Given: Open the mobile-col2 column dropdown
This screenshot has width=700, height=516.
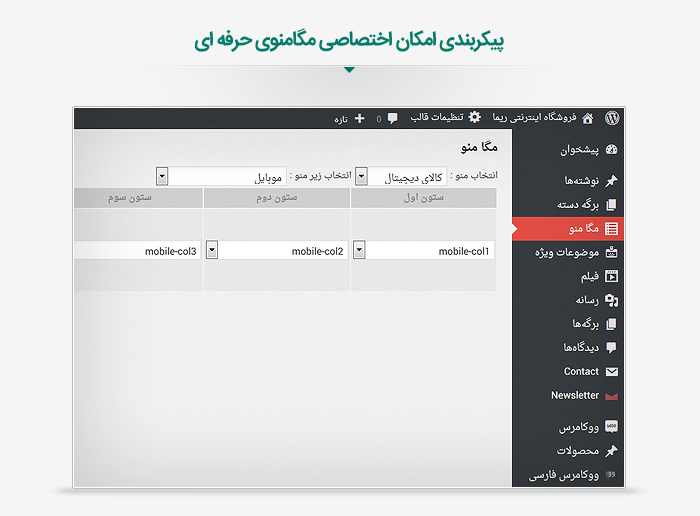Looking at the screenshot, I should [x=212, y=250].
